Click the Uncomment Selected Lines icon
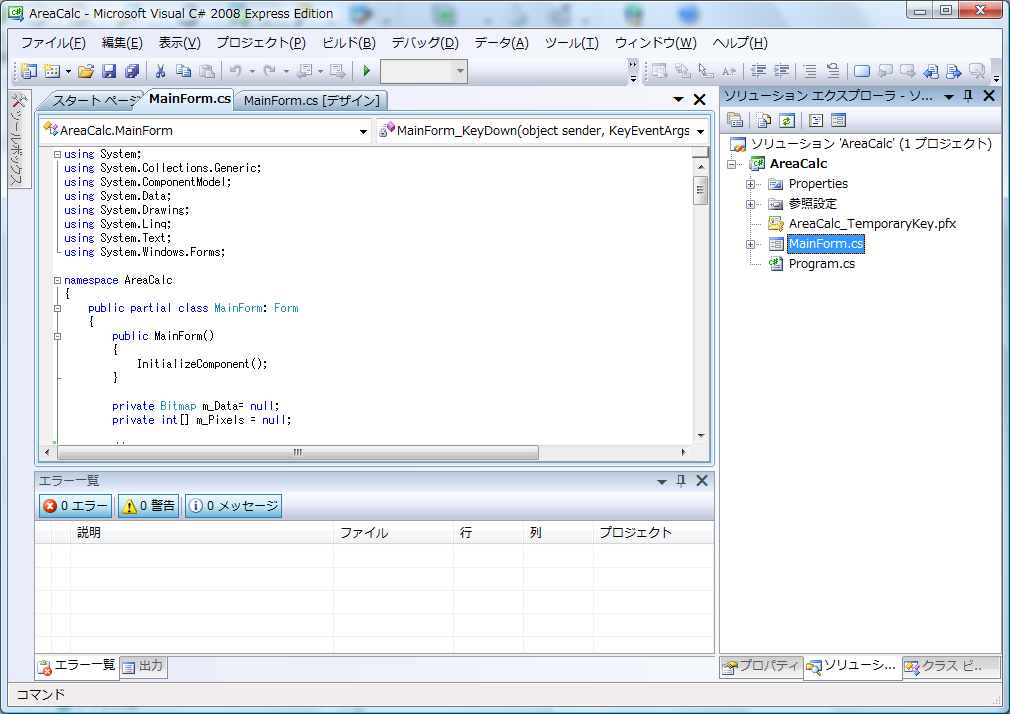This screenshot has width=1010, height=714. click(x=833, y=71)
